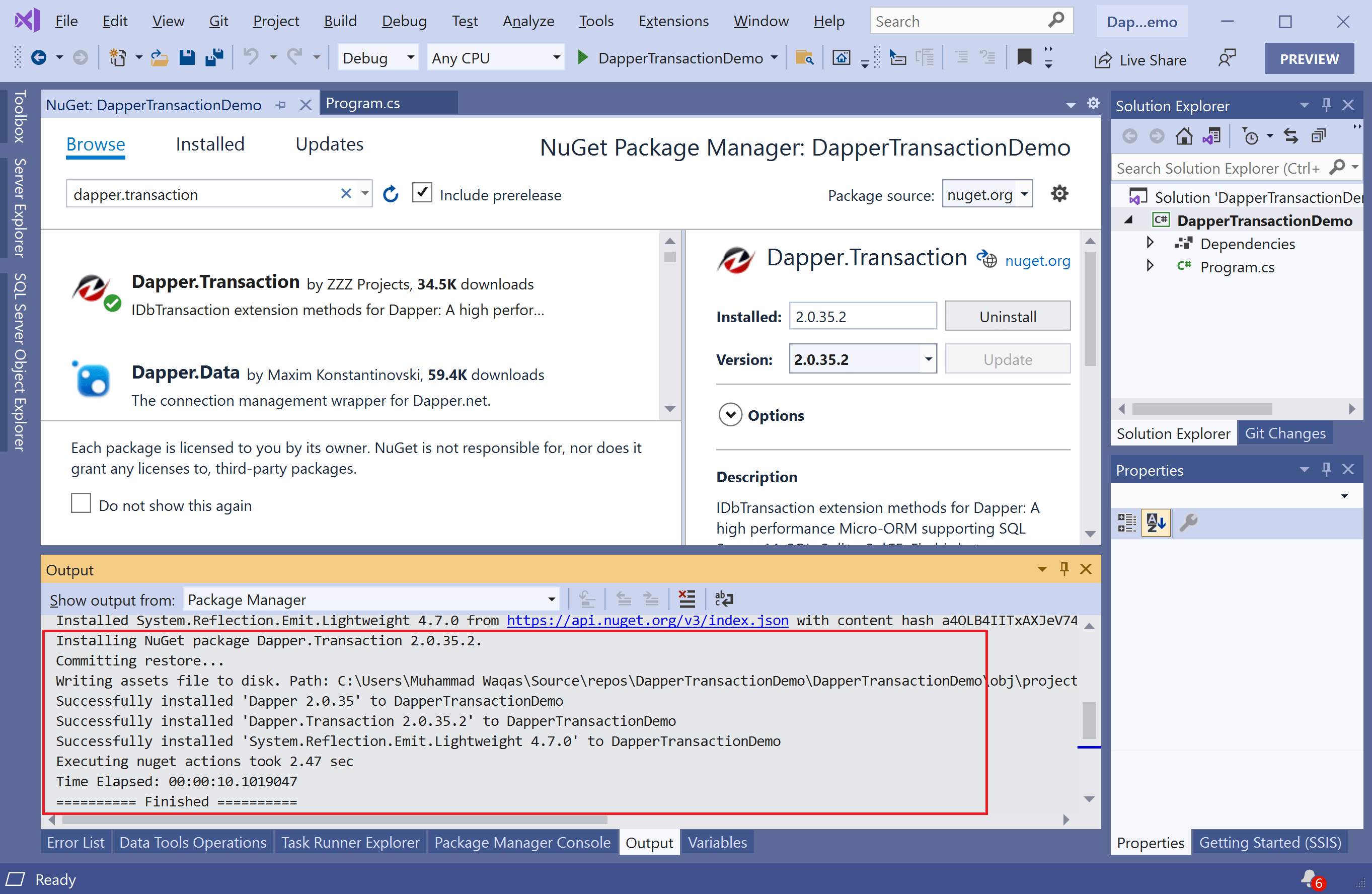The image size is (1372, 894).
Task: Open NuGet package source settings gear
Action: pyautogui.click(x=1059, y=194)
